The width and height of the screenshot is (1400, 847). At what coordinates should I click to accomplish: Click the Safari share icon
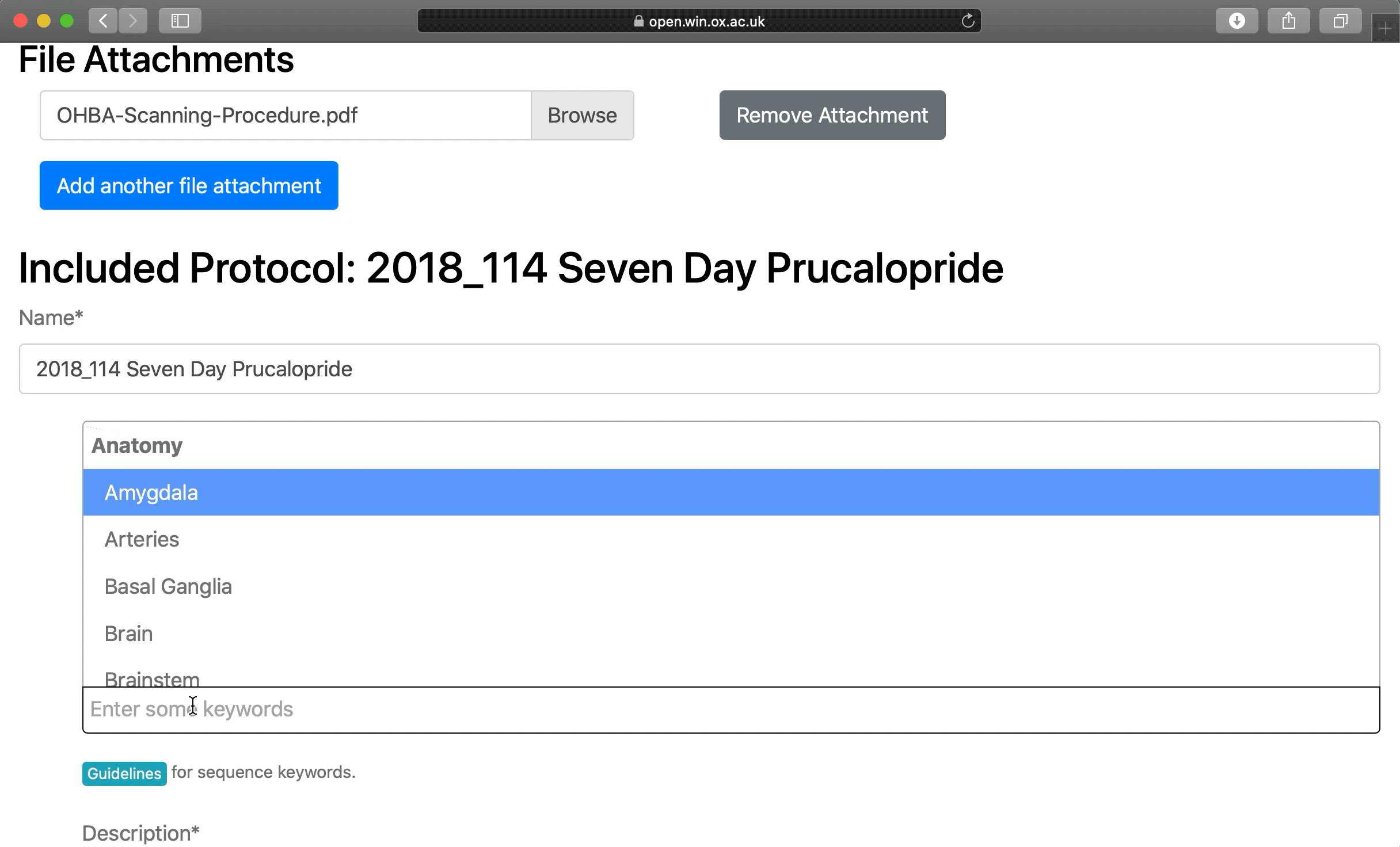click(1288, 21)
